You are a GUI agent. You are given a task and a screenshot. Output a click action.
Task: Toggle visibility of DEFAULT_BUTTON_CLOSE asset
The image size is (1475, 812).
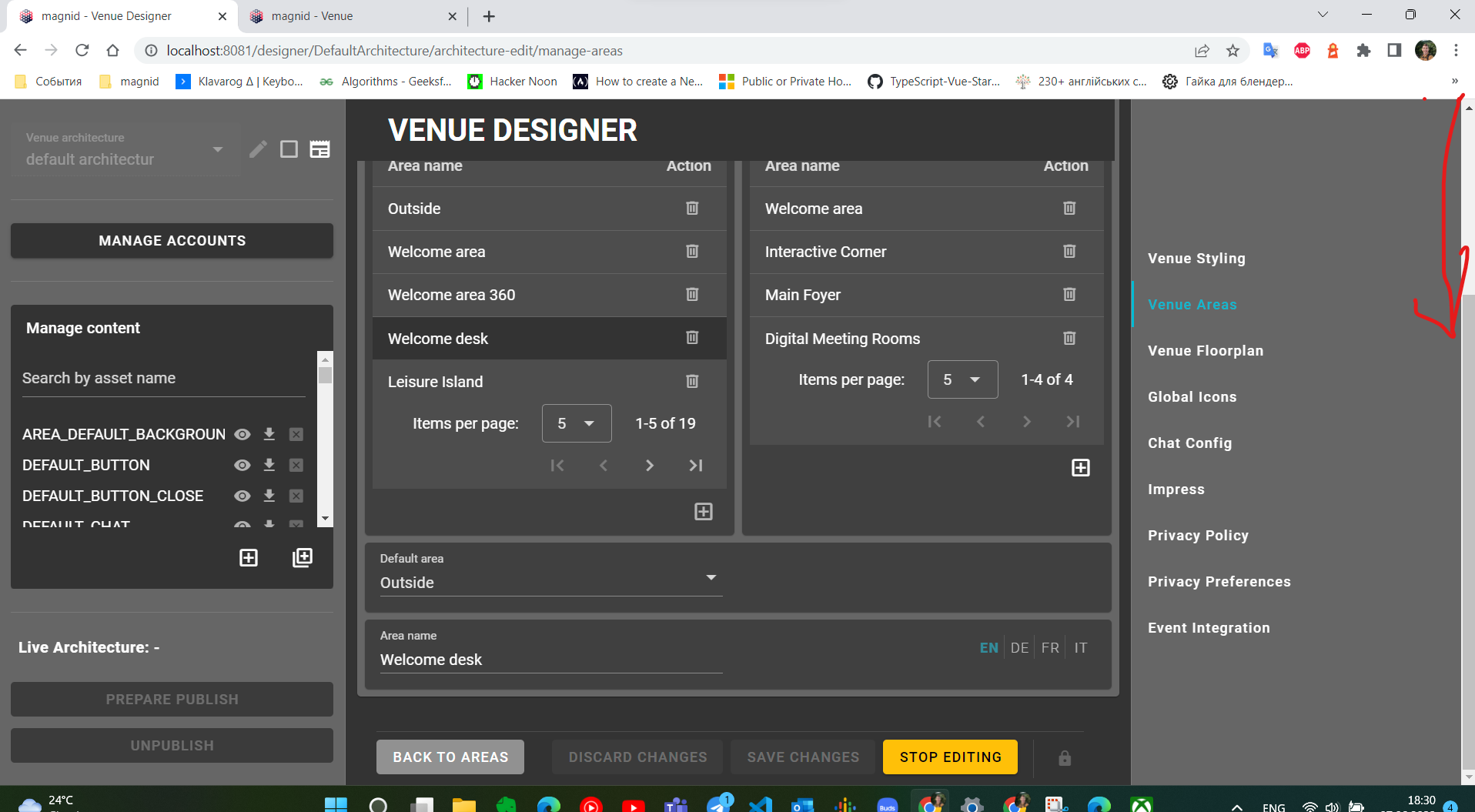(242, 496)
